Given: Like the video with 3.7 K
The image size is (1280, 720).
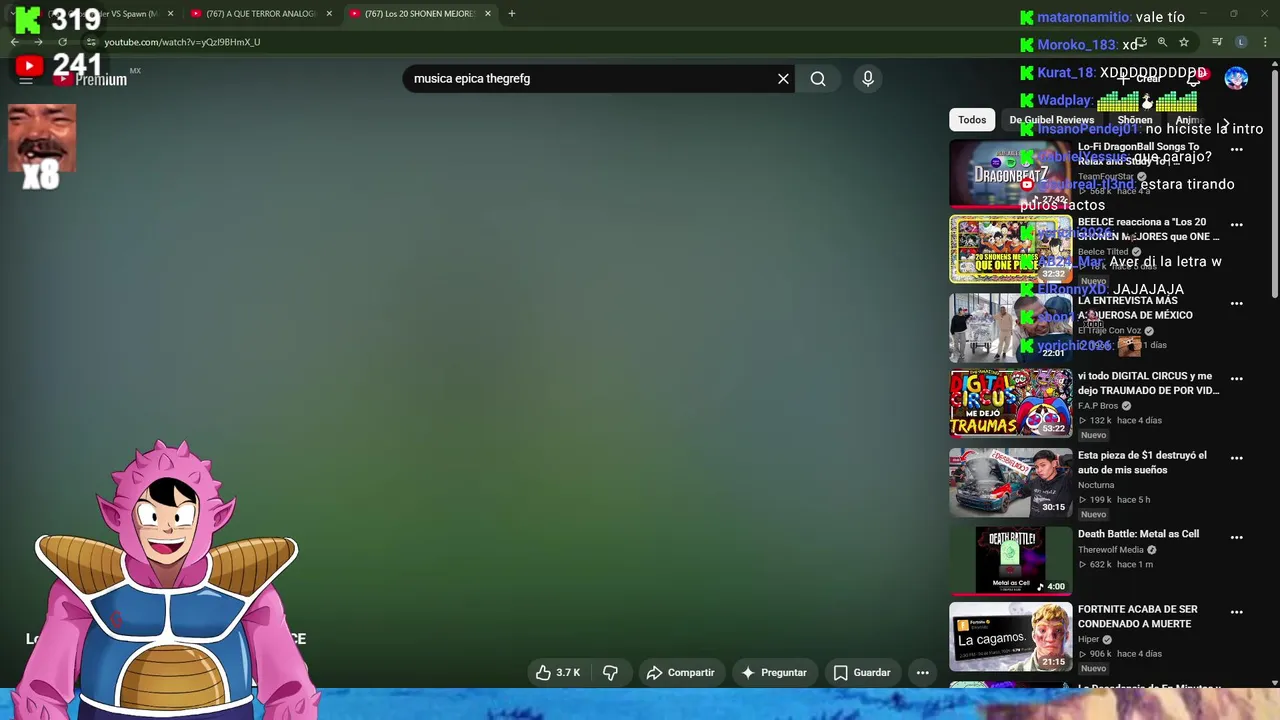Looking at the screenshot, I should click(x=557, y=673).
